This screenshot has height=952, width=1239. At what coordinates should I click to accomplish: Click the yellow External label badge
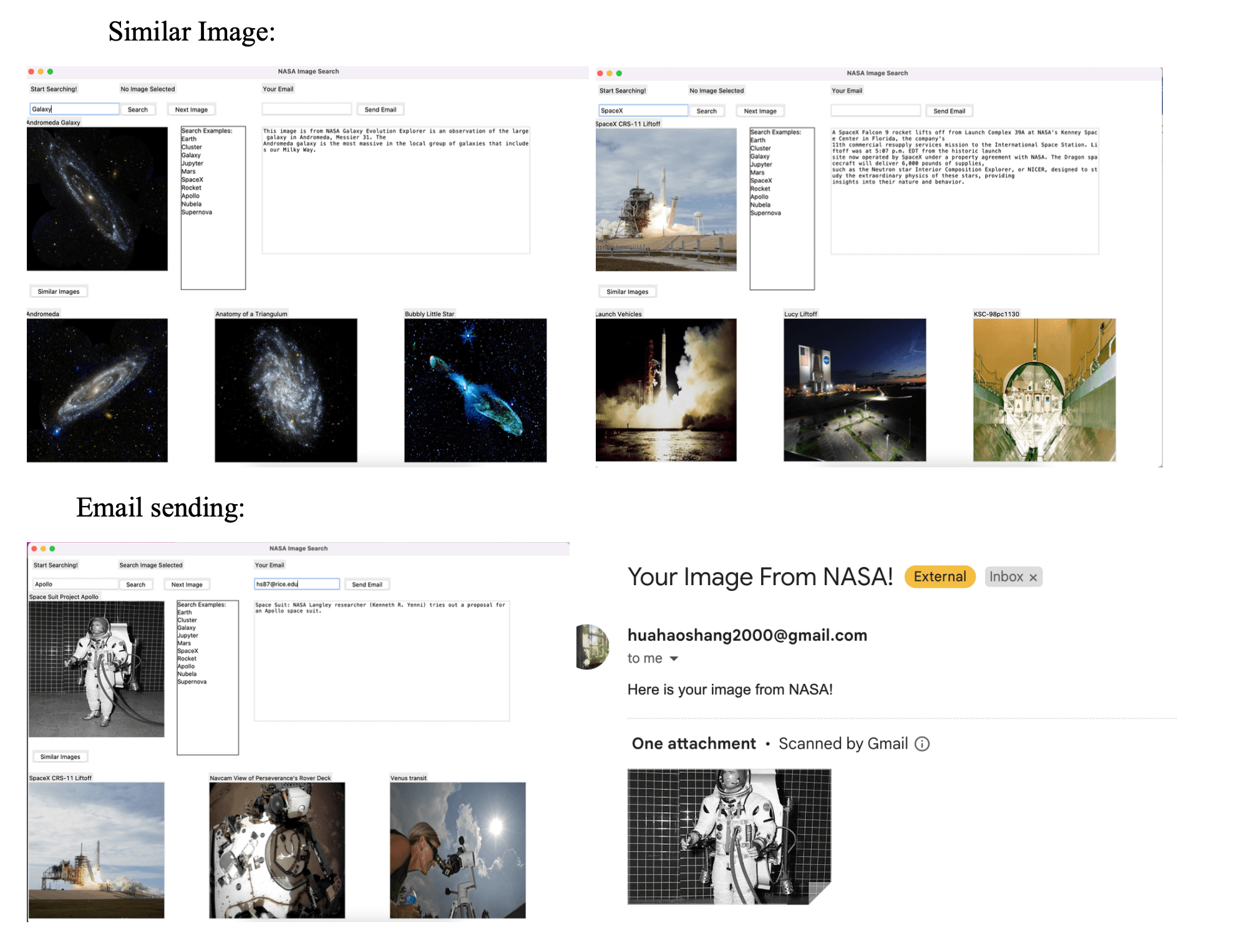940,576
